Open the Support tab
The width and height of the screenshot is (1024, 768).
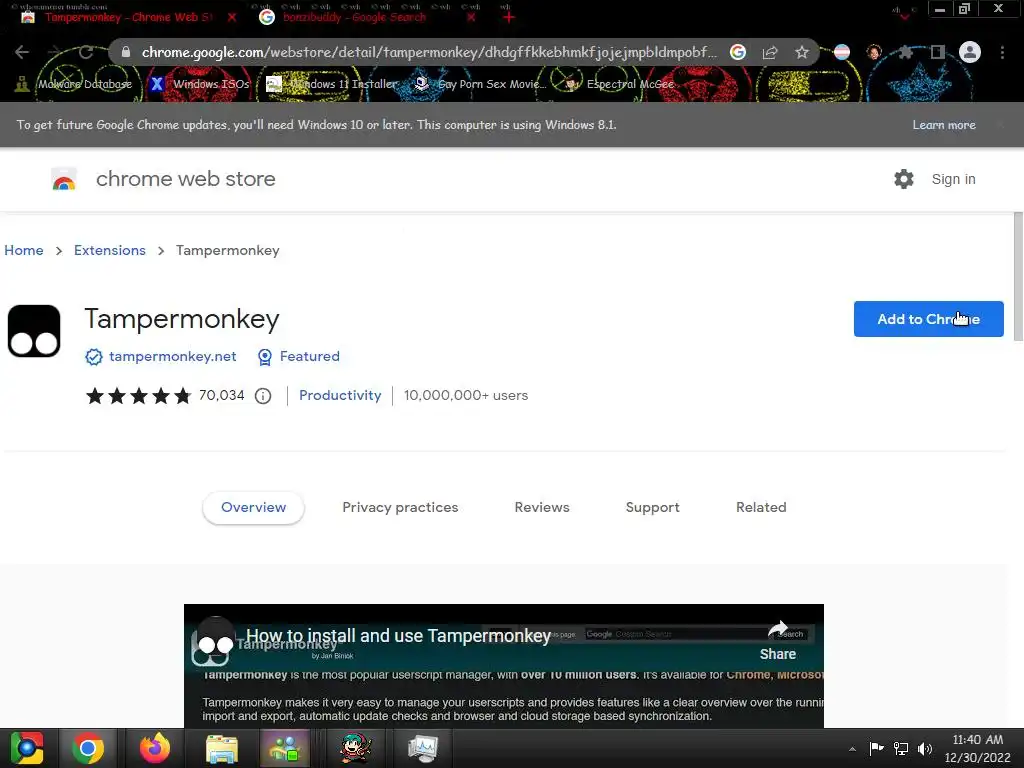[x=652, y=507]
